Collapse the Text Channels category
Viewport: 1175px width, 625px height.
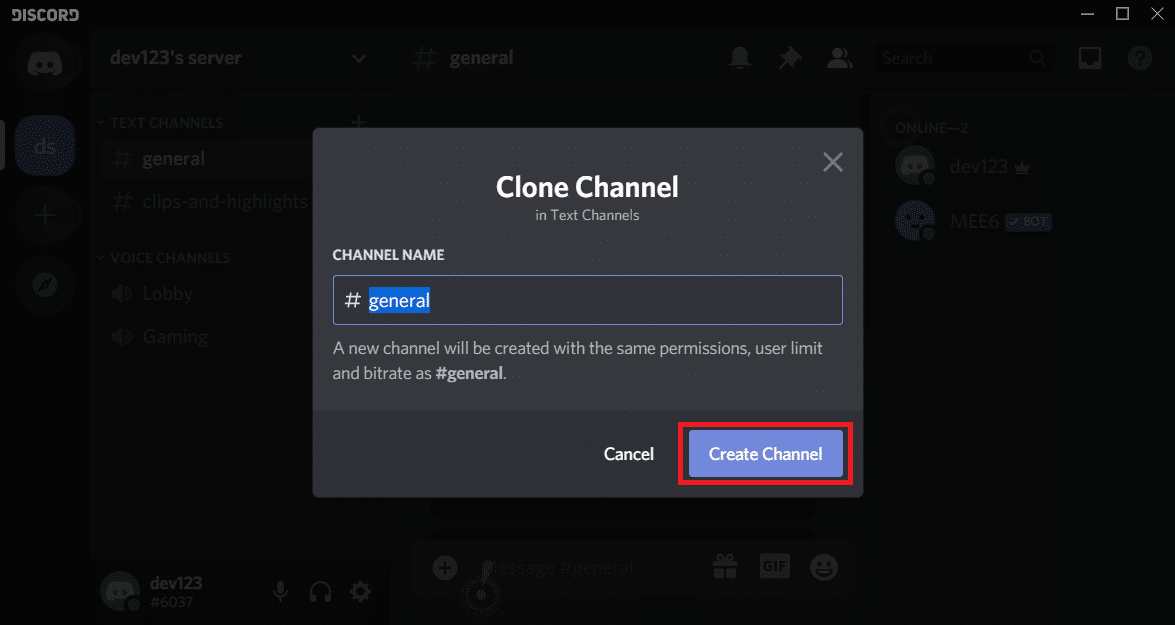(160, 122)
